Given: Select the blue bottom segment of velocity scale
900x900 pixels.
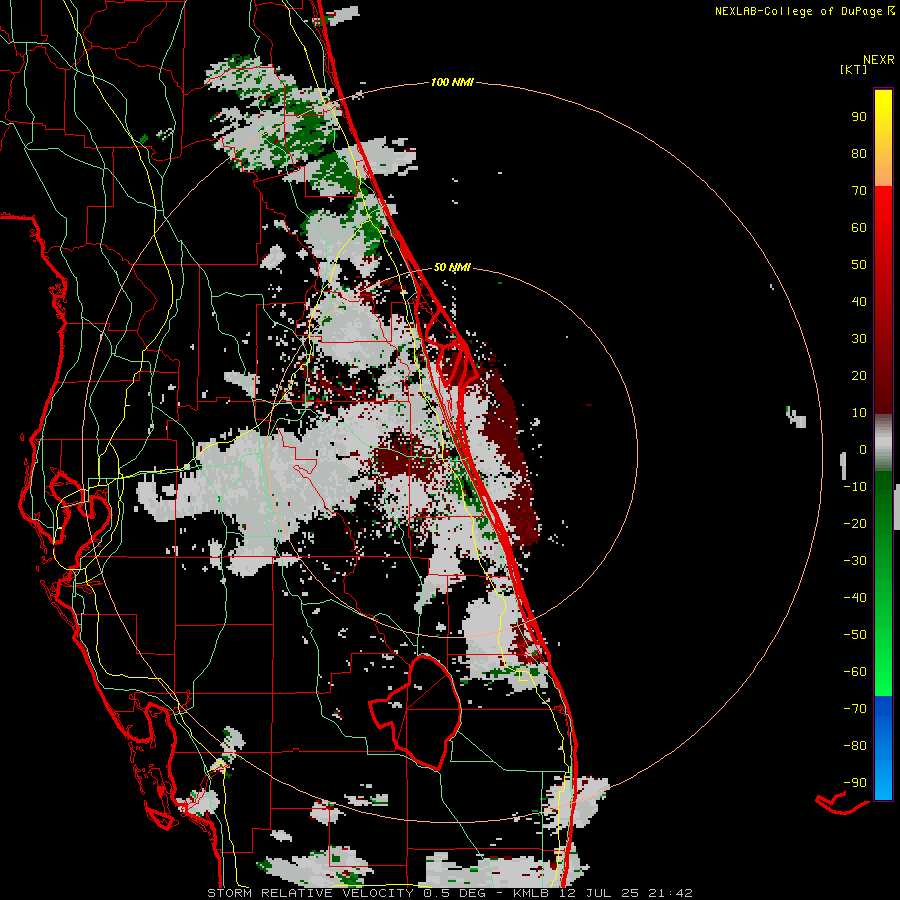Looking at the screenshot, I should [x=883, y=748].
